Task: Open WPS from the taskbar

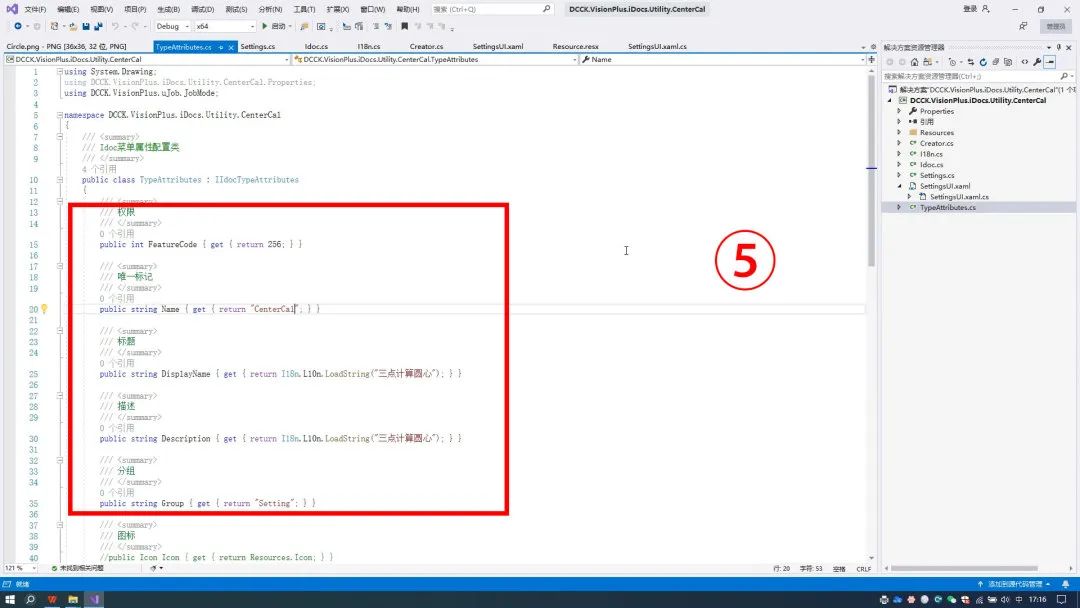Action: (52, 600)
